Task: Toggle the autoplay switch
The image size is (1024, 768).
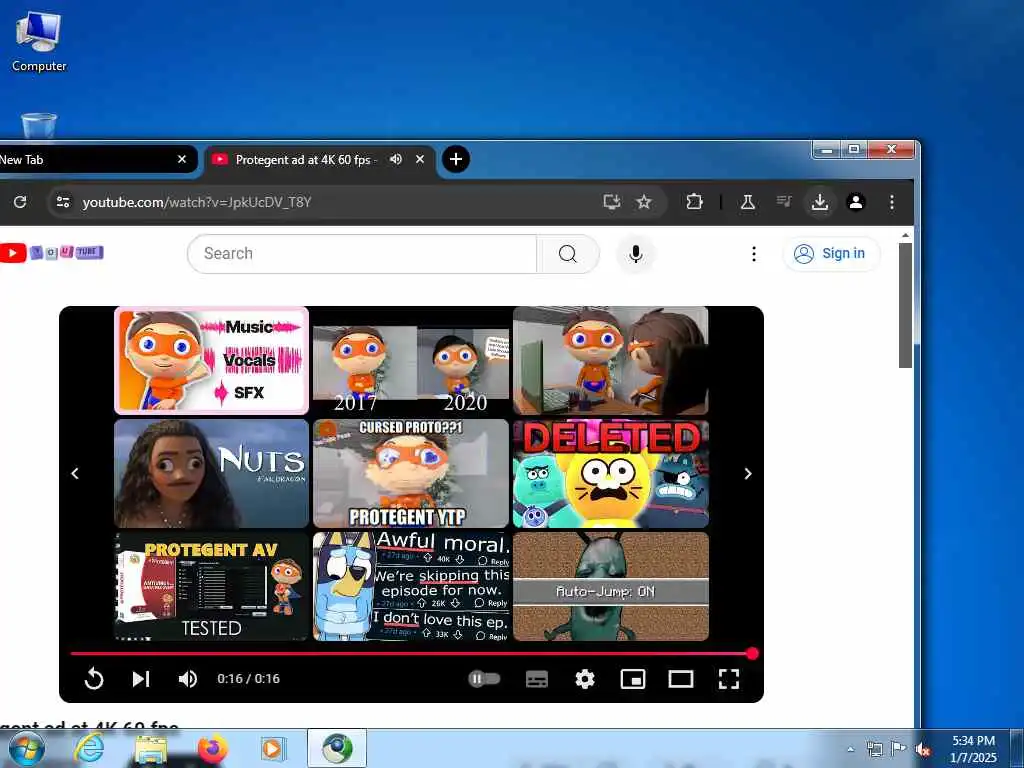Action: coord(484,679)
